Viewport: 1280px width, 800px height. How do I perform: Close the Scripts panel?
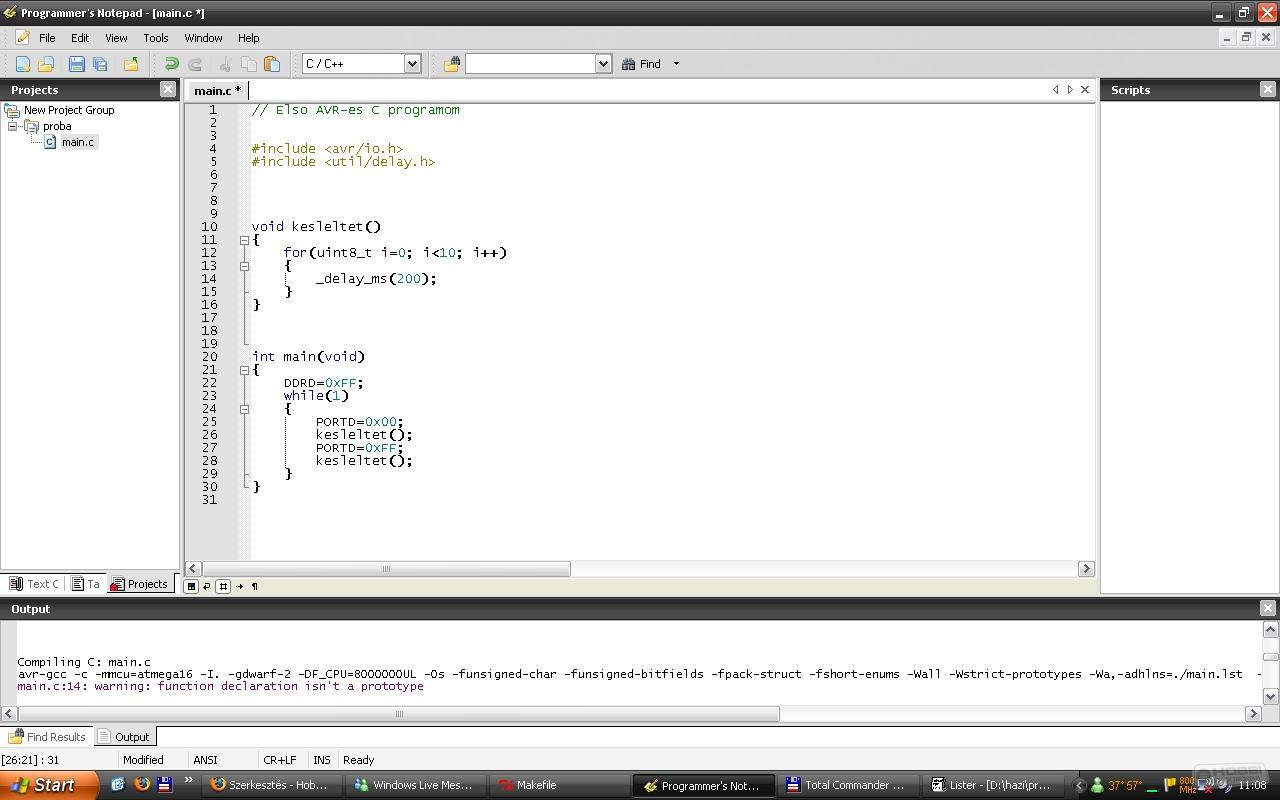[1268, 89]
